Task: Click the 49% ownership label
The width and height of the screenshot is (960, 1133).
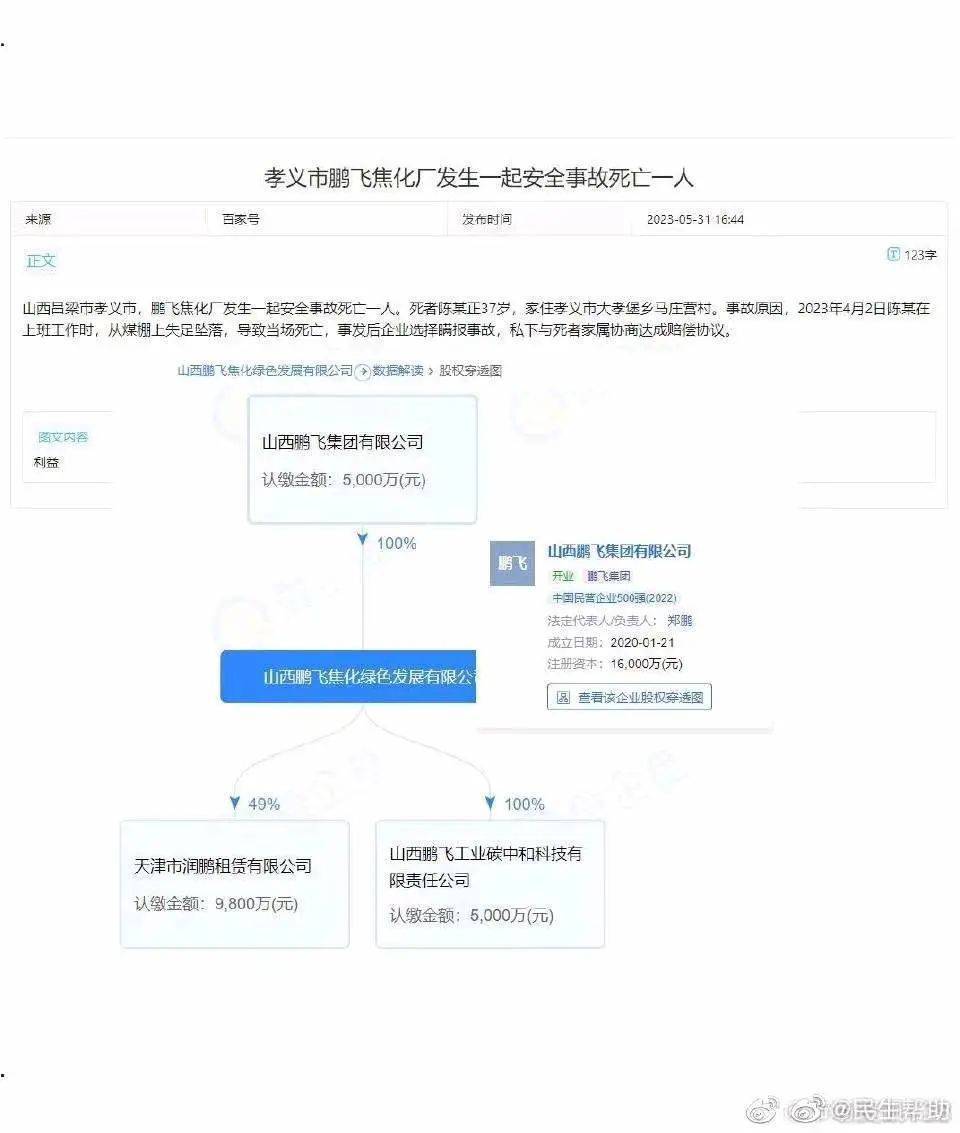Action: click(x=264, y=804)
